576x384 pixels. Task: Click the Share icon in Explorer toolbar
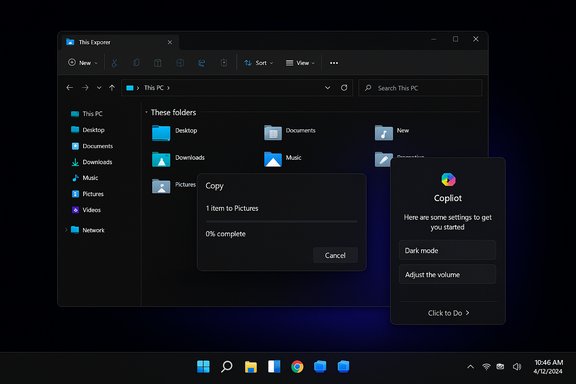pos(202,63)
